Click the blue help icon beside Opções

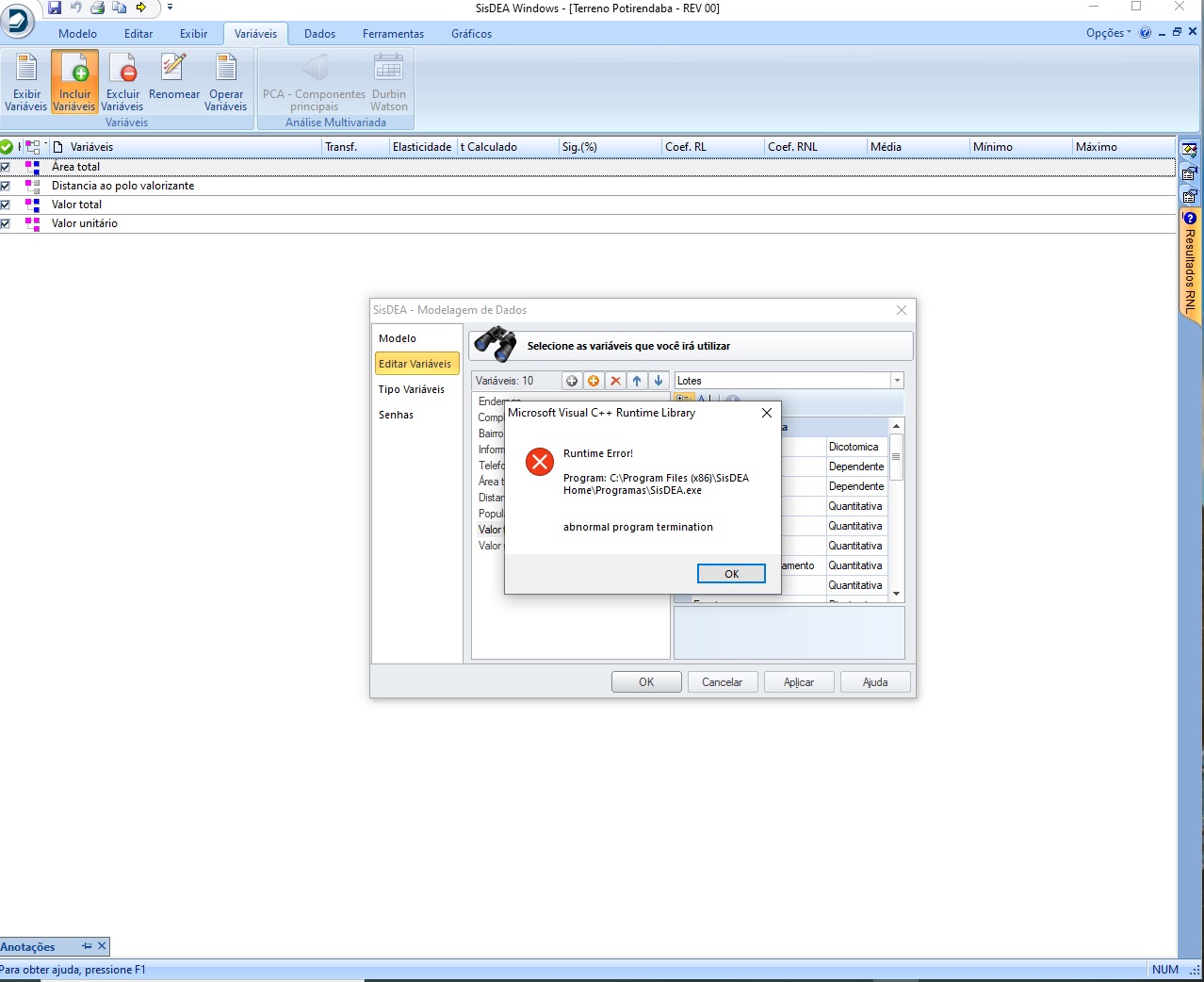[x=1146, y=33]
